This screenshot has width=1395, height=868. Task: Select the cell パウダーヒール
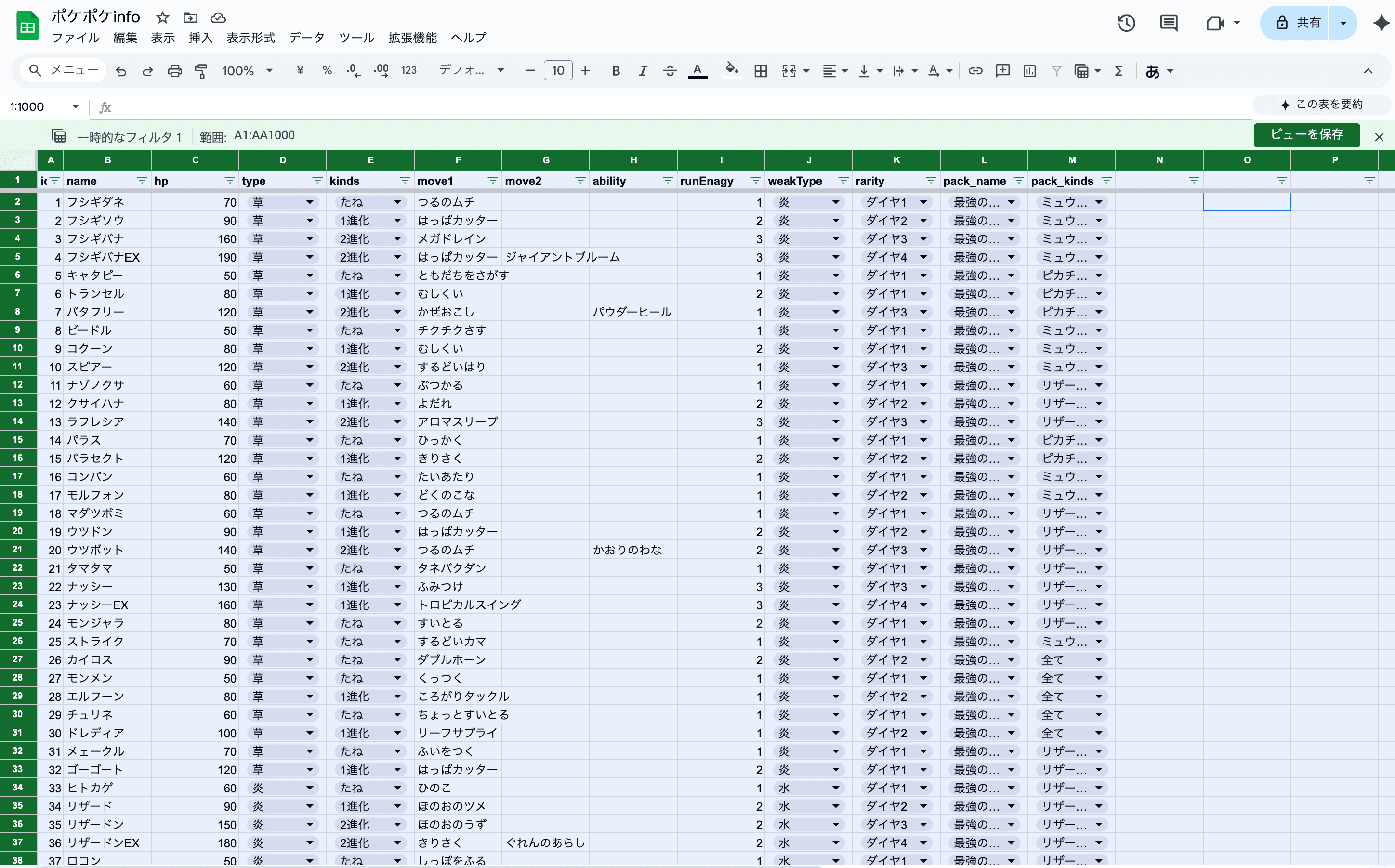click(x=632, y=312)
